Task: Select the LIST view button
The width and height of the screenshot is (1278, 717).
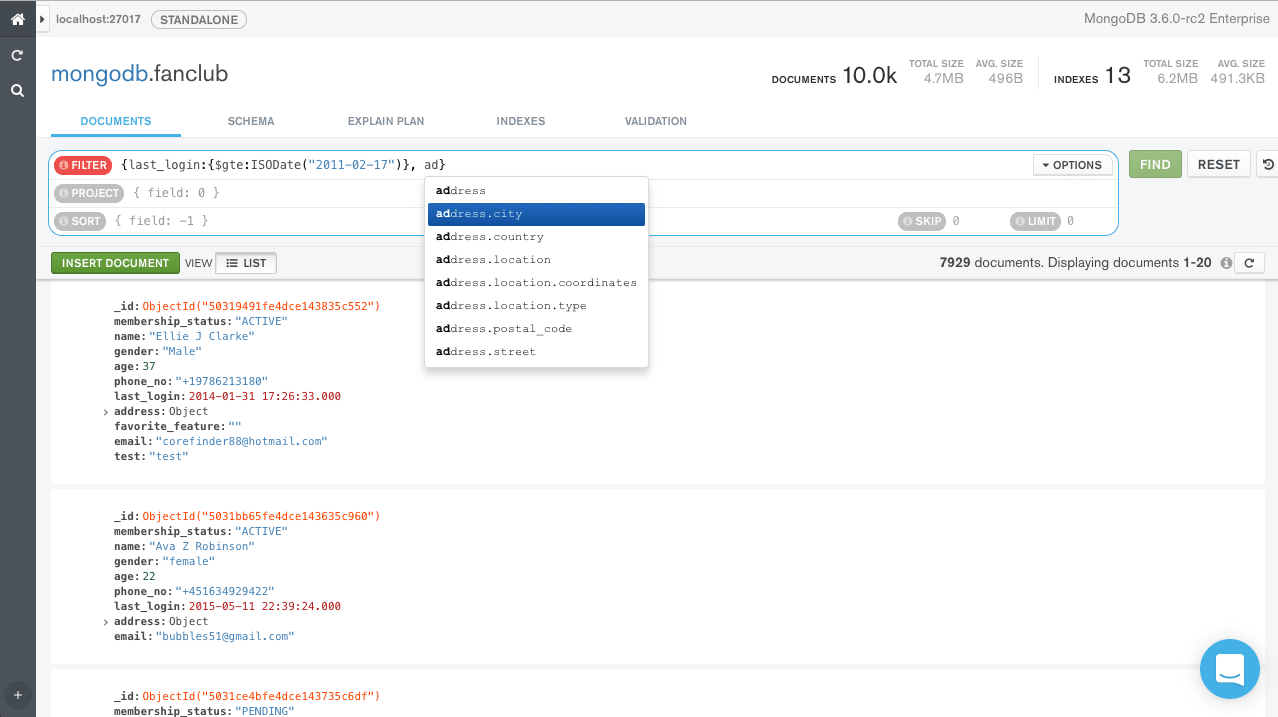Action: coord(246,263)
